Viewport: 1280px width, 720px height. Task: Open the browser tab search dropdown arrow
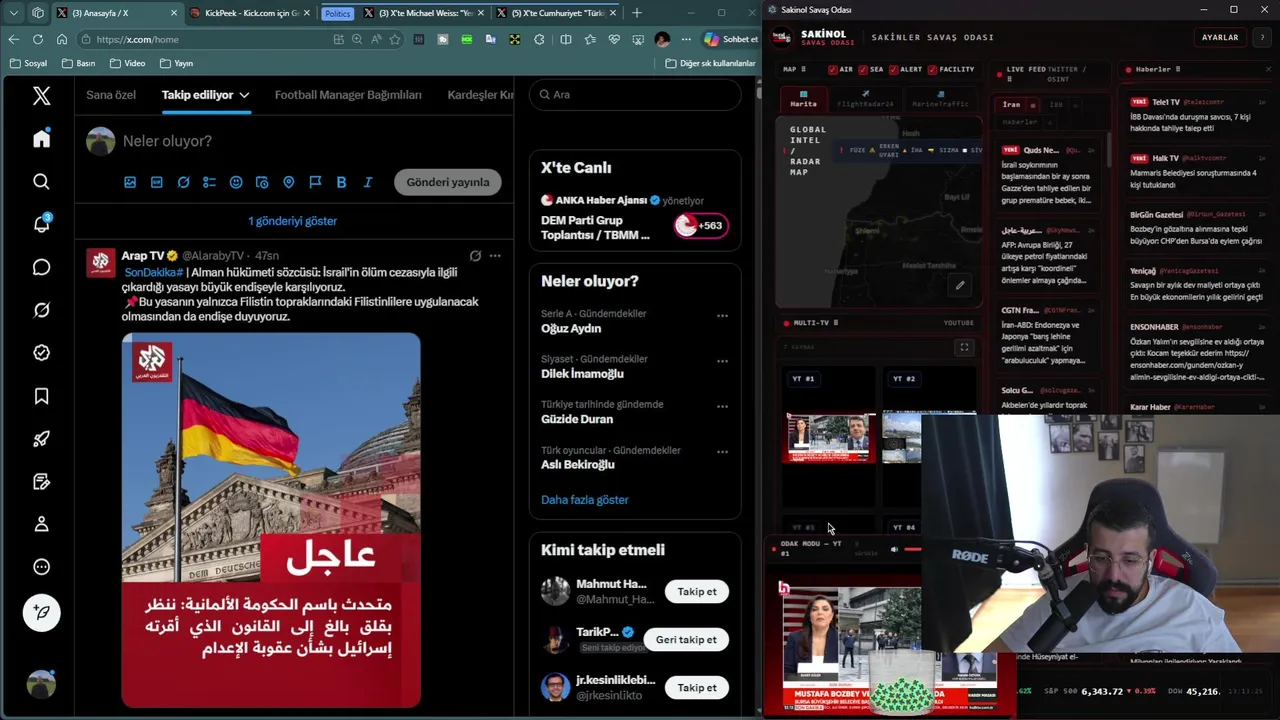pos(13,13)
